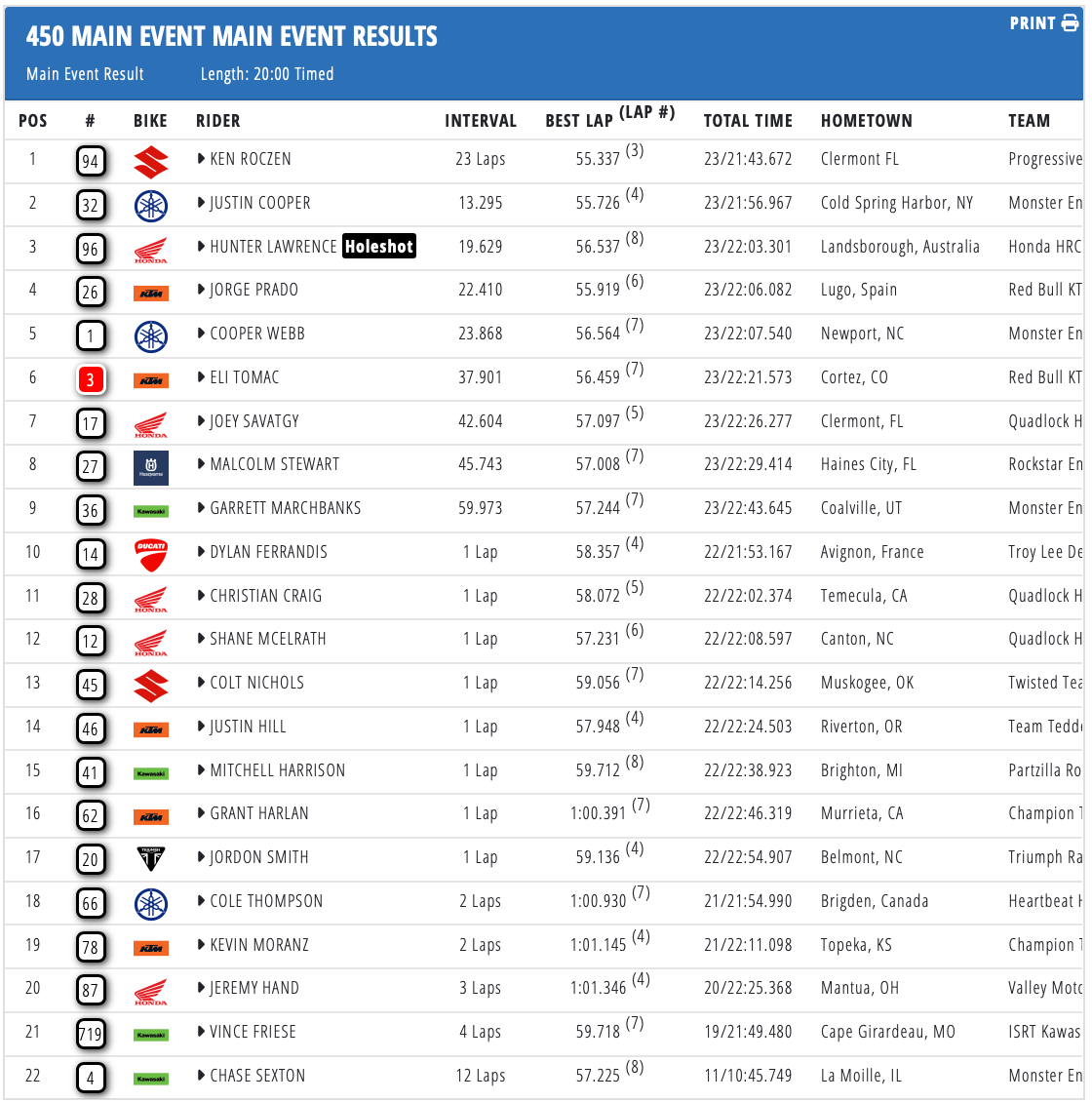Image resolution: width=1092 pixels, height=1102 pixels.
Task: Click Eli Tomac's red number 3 badge
Action: click(91, 379)
